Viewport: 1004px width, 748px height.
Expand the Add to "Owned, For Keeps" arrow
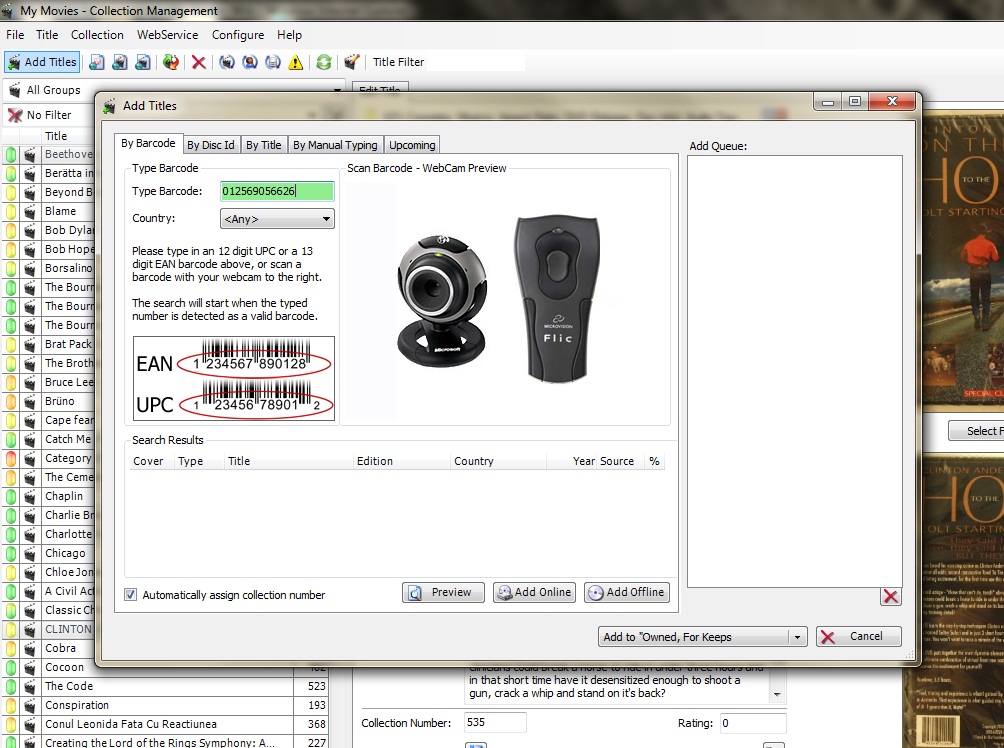797,637
